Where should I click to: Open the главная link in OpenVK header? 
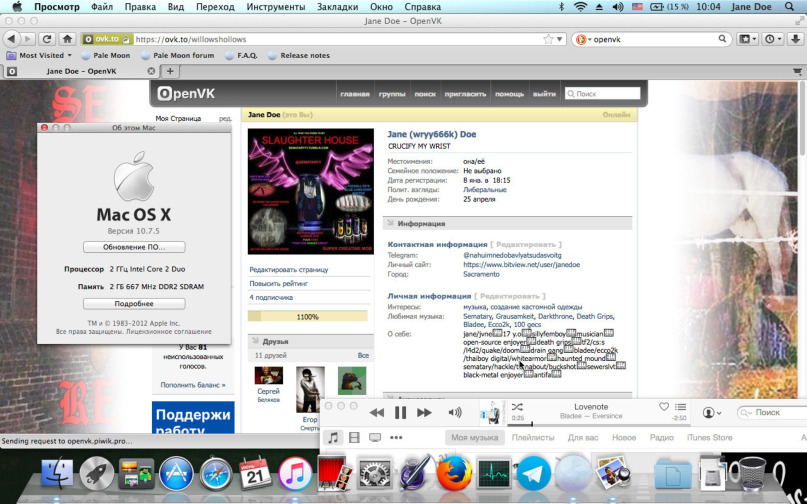coord(355,94)
